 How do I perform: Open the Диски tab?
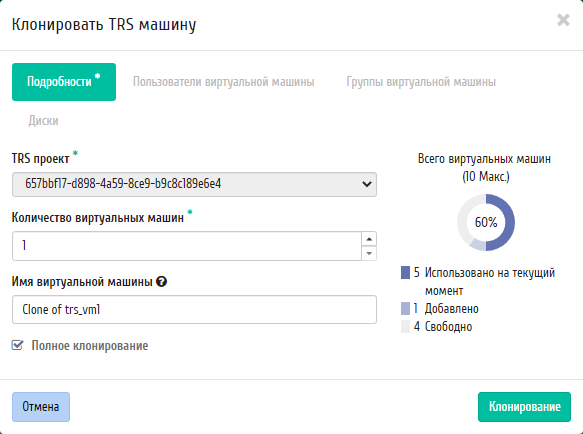tap(44, 121)
